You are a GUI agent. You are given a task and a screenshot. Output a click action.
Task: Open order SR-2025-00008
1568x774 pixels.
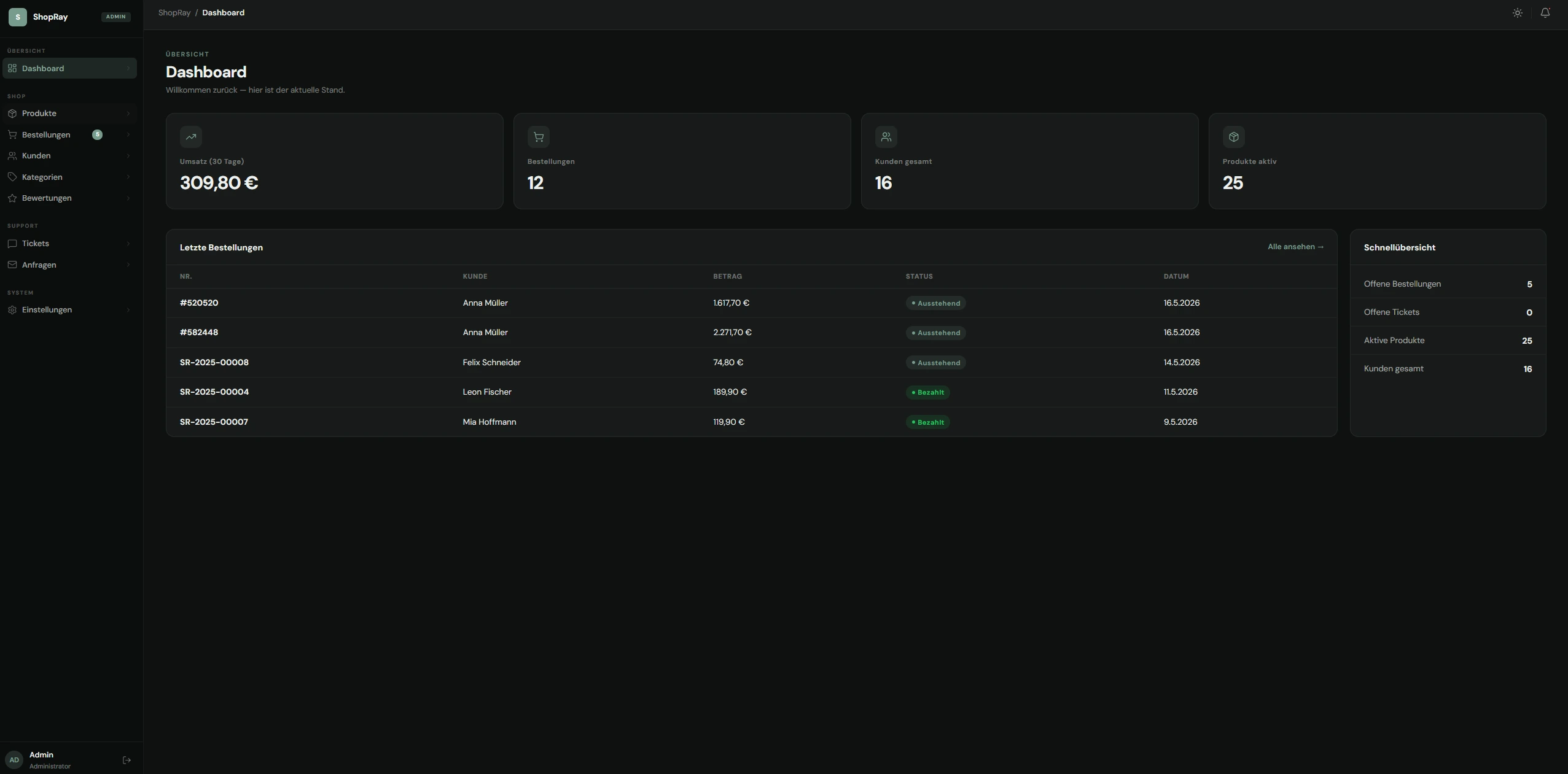214,362
